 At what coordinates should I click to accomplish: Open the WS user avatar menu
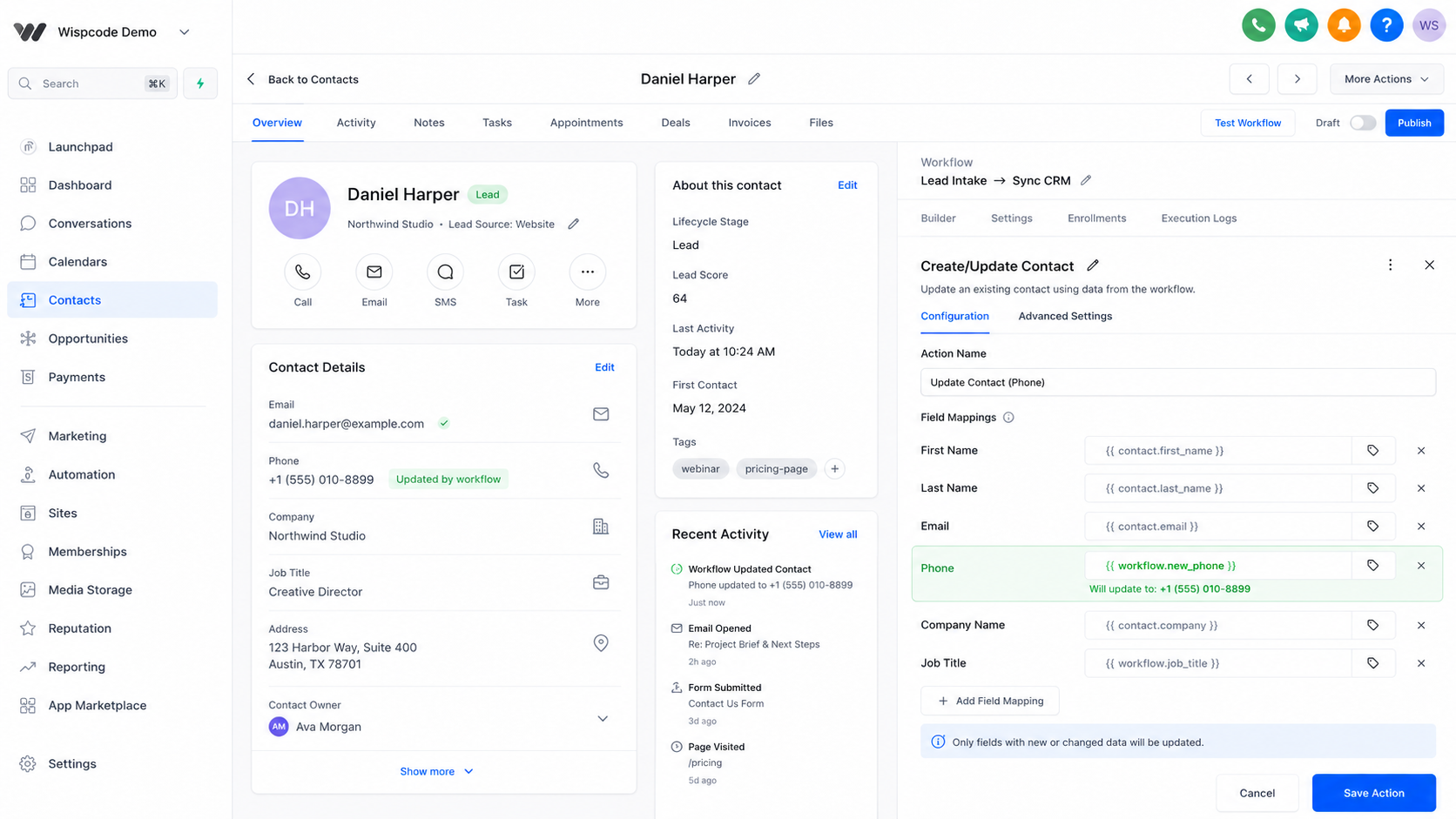[x=1429, y=25]
